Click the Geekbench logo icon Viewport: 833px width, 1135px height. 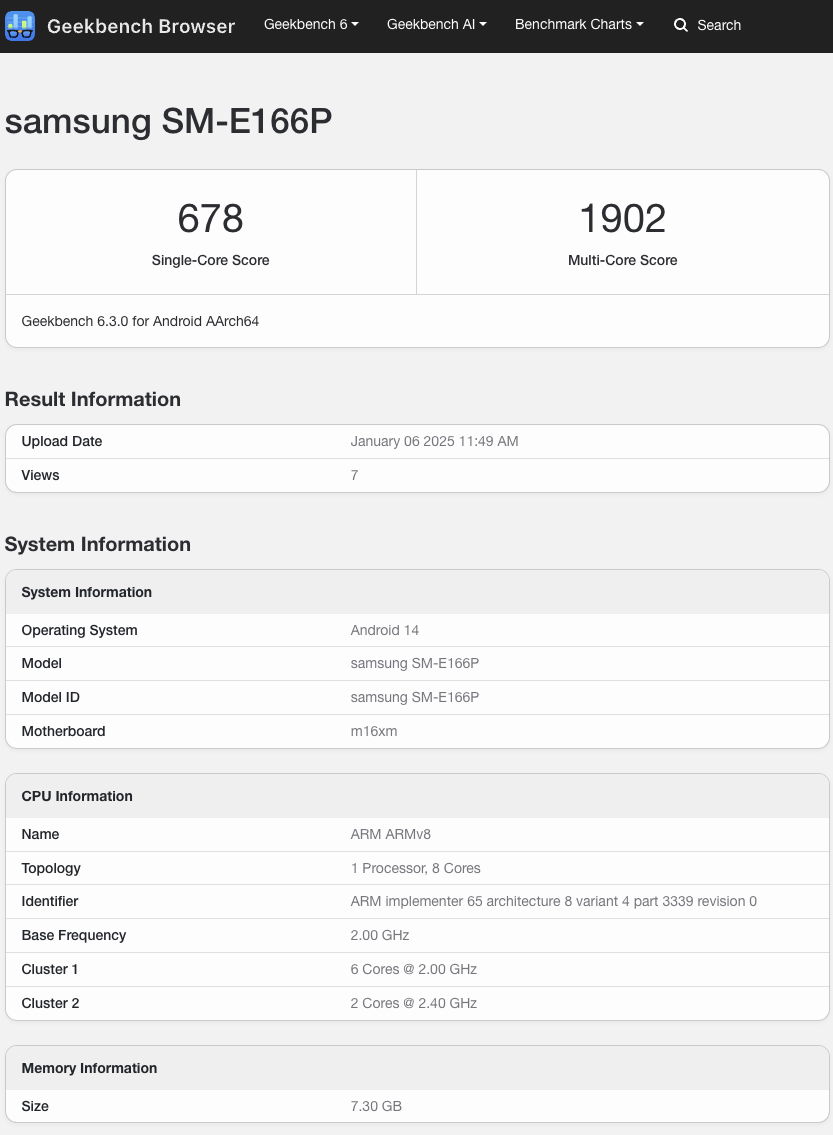(20, 26)
